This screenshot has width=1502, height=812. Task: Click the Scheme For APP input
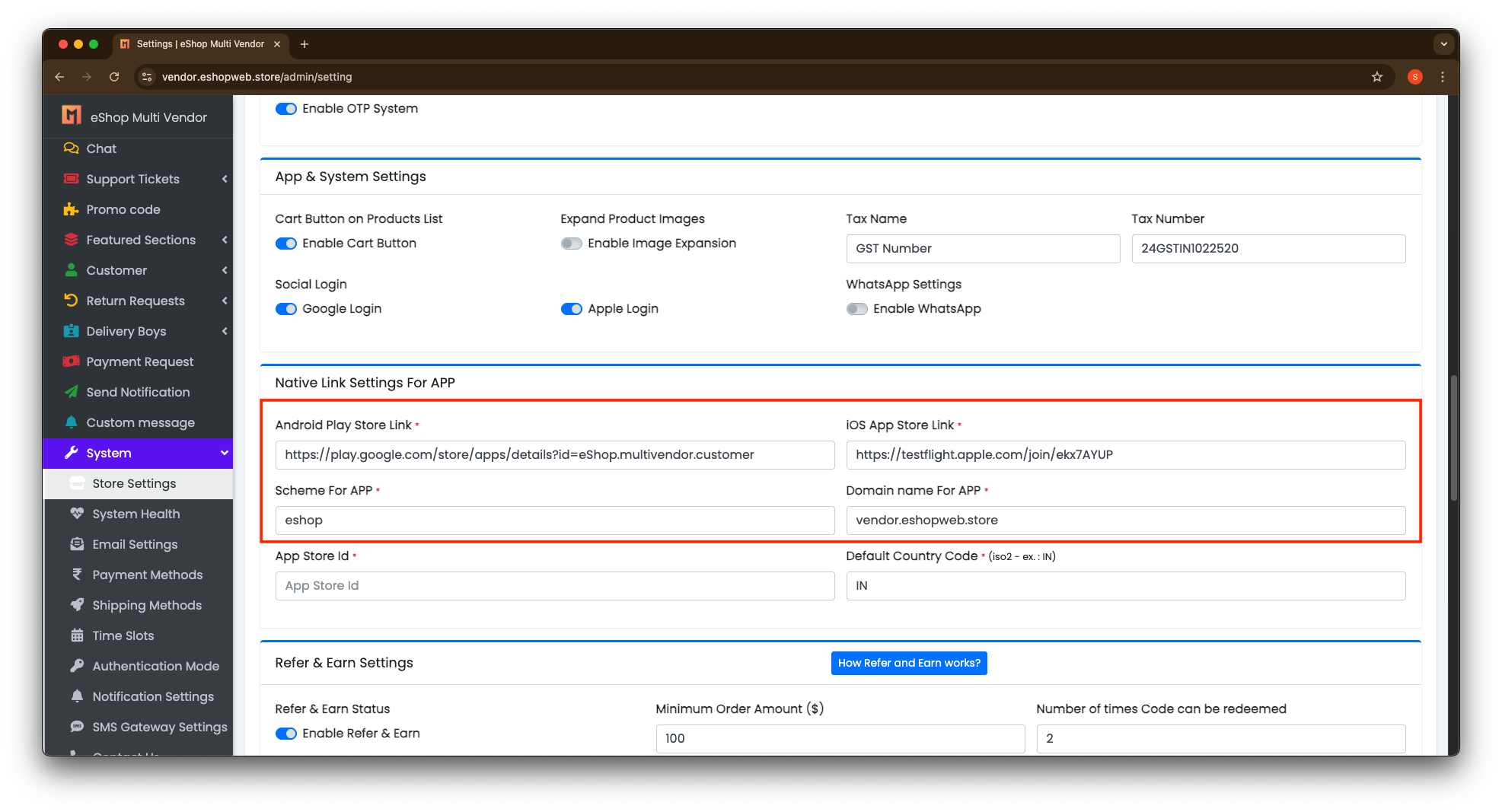coord(555,521)
